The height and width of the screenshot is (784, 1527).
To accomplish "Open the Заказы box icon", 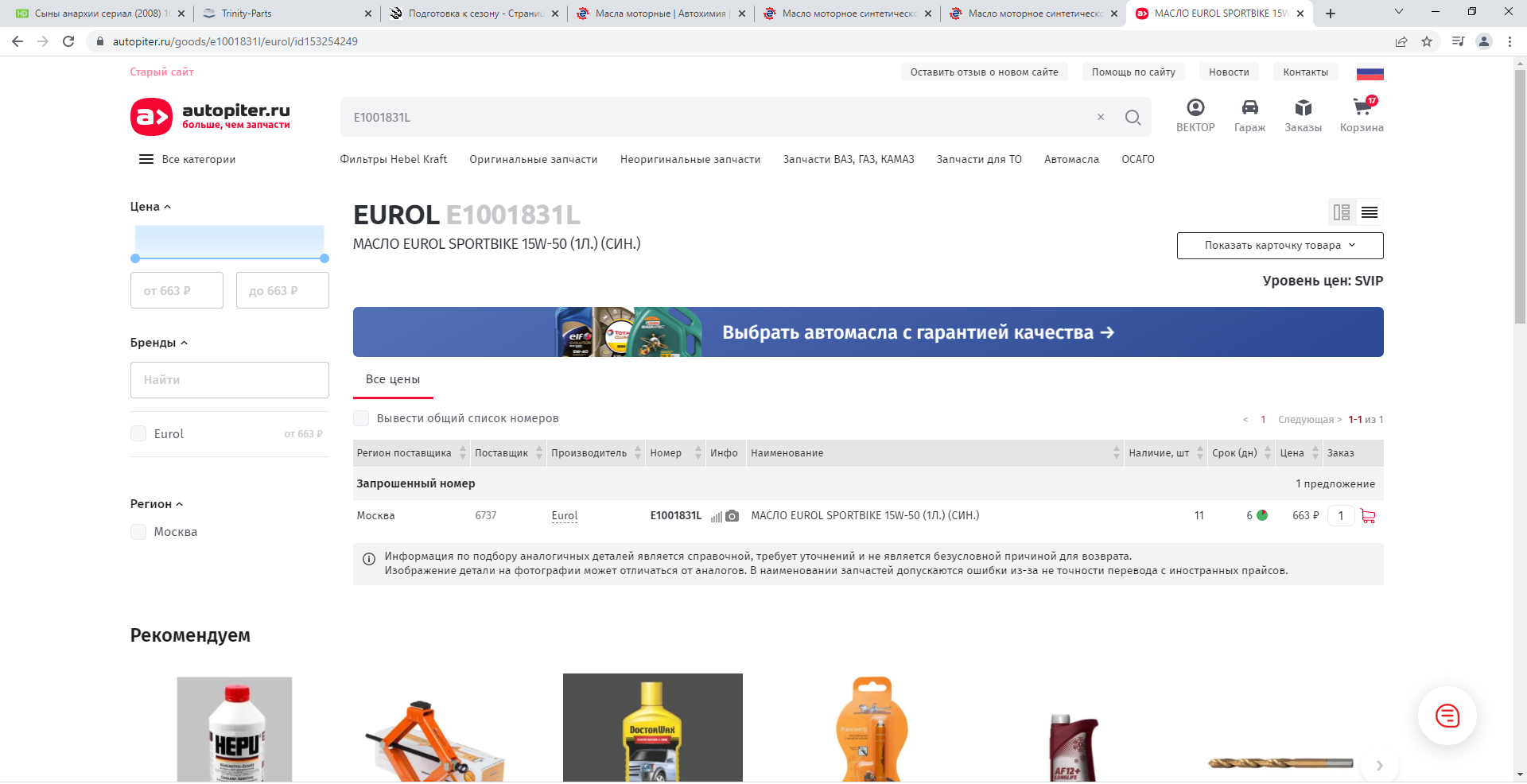I will pos(1303,108).
